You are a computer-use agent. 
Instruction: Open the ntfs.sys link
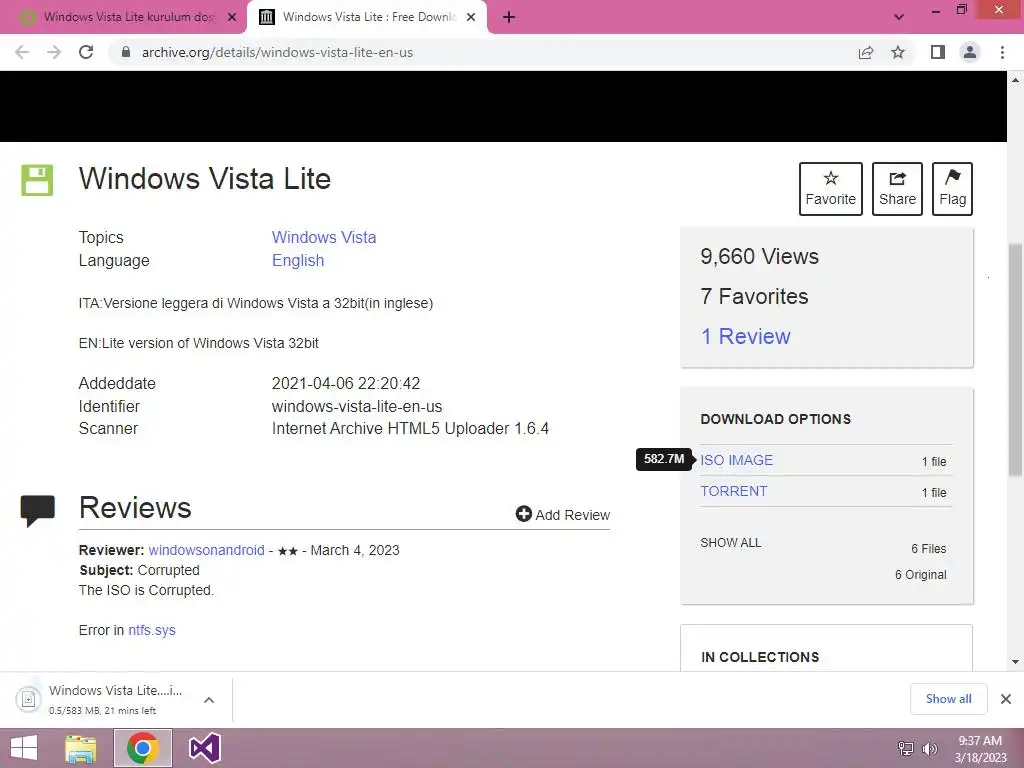point(152,630)
